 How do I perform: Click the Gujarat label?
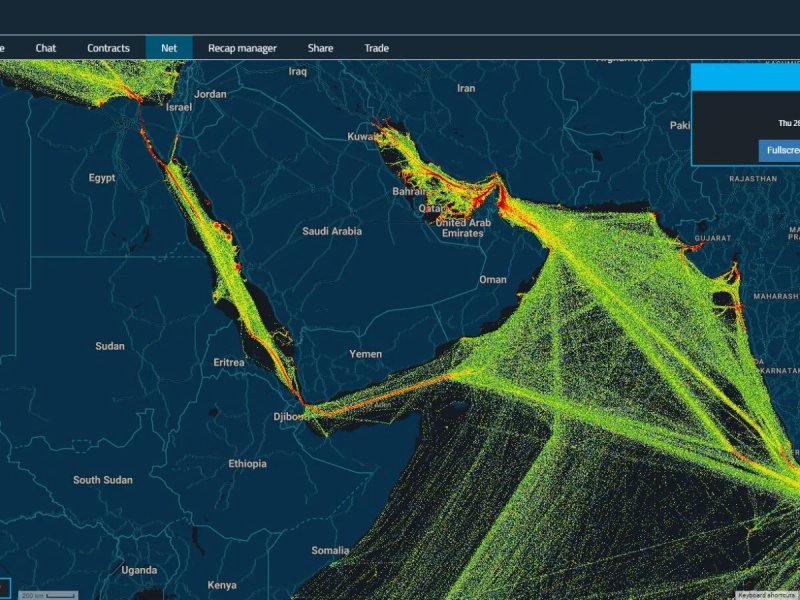pos(712,237)
